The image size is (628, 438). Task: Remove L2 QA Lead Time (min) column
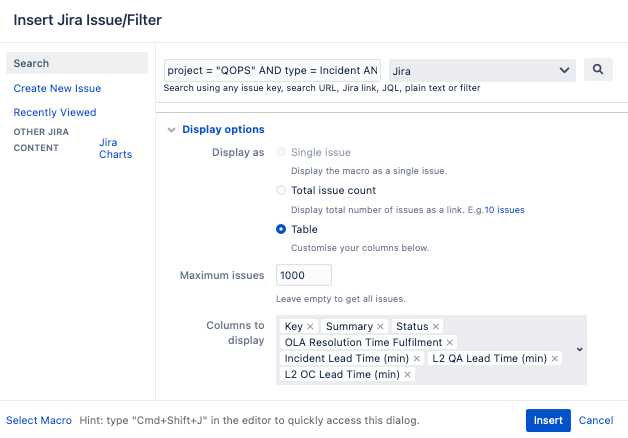point(554,359)
